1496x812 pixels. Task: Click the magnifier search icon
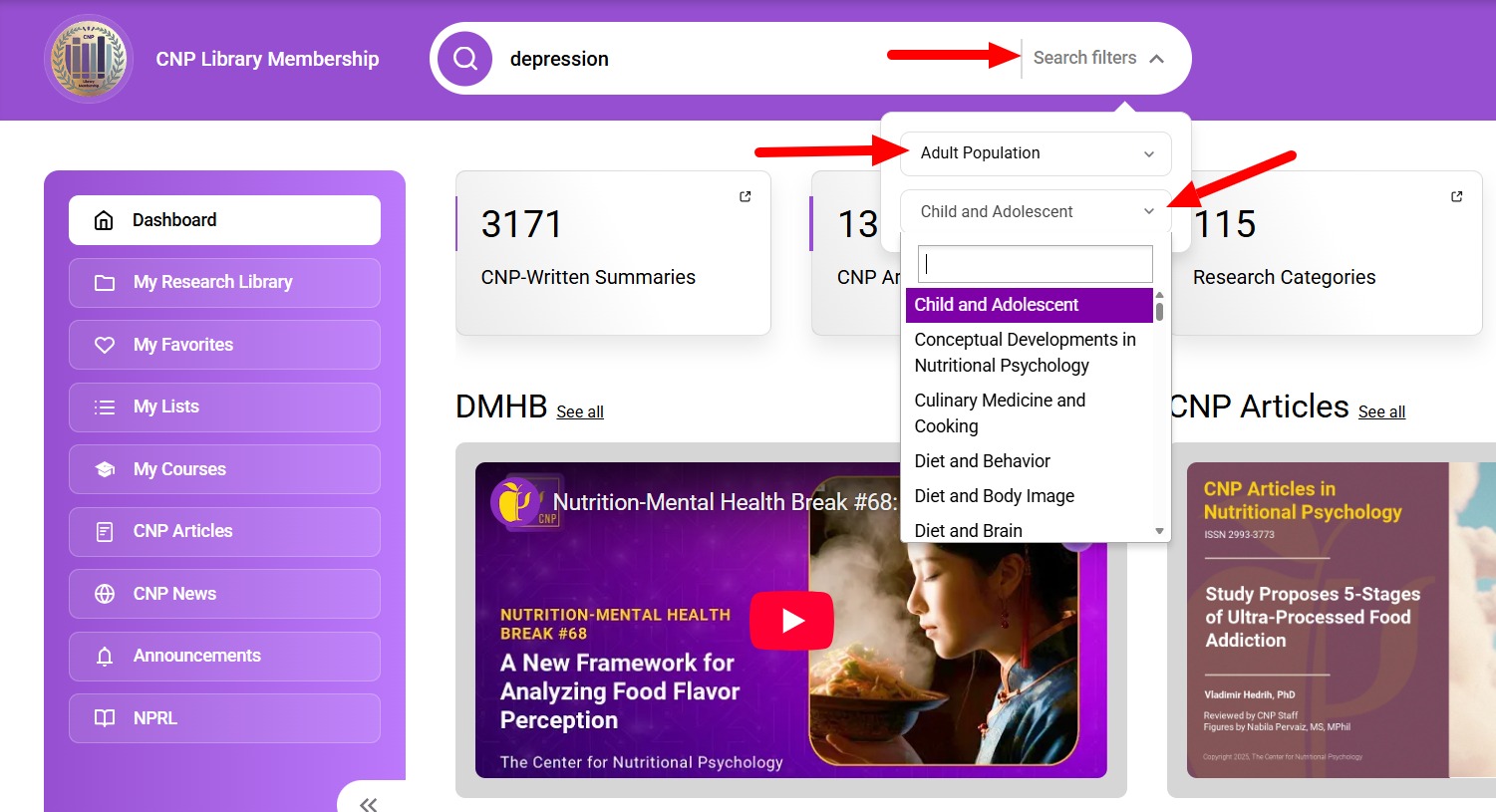tap(464, 59)
